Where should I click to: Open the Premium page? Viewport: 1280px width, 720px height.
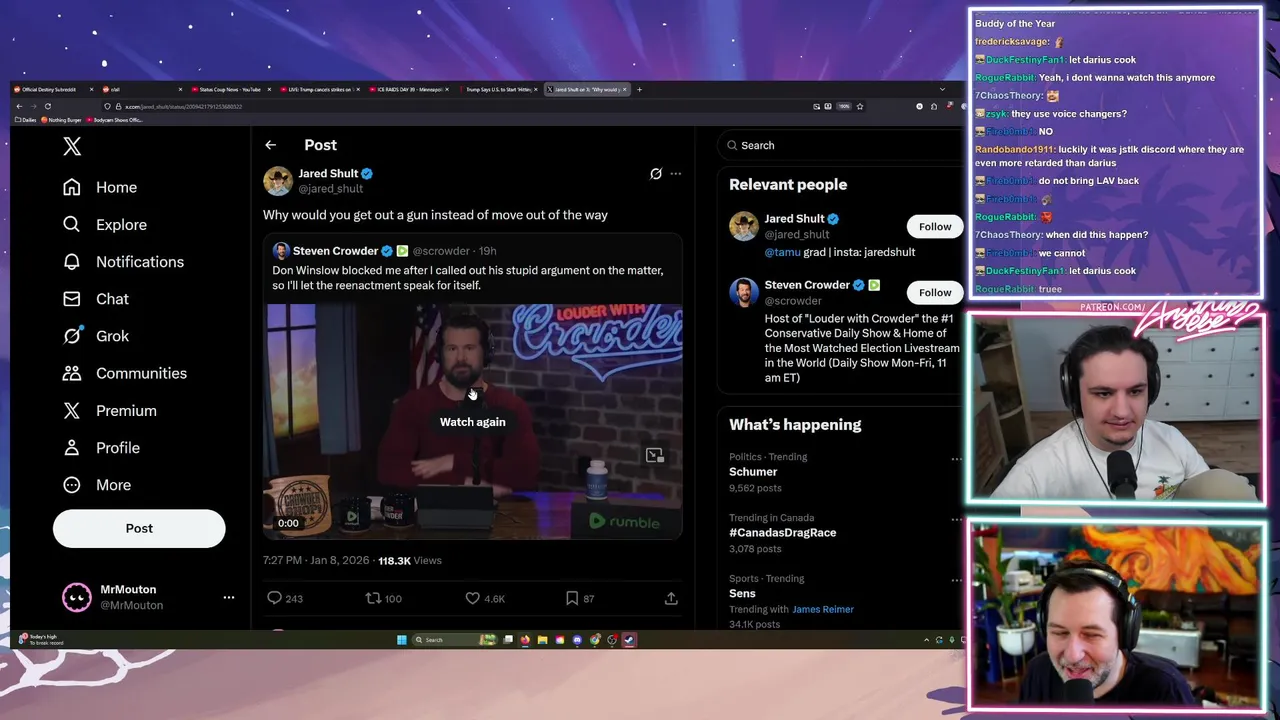click(110, 411)
